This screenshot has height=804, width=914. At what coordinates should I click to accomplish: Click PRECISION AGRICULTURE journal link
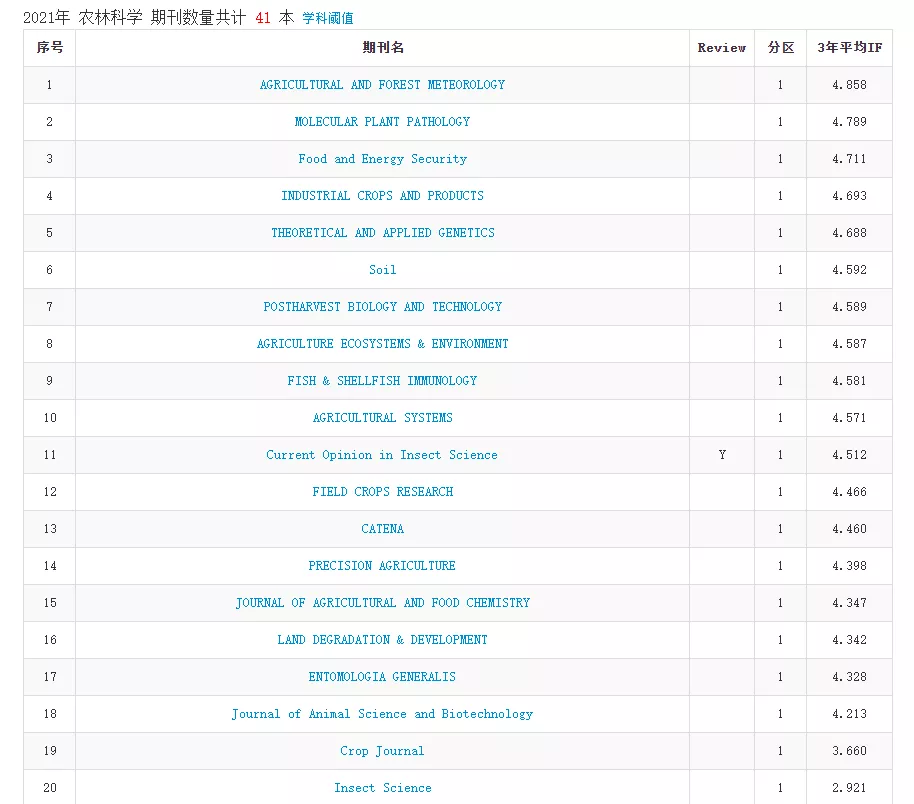382,566
